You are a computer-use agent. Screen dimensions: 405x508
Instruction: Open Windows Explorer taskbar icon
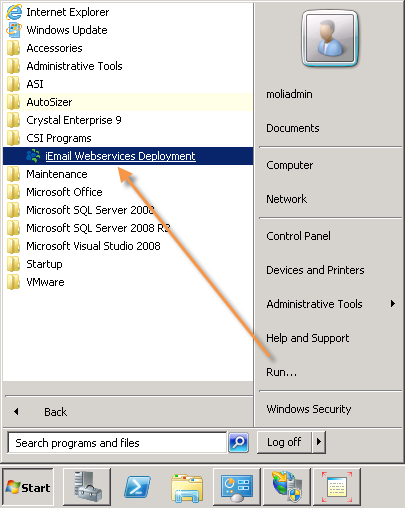[187, 488]
